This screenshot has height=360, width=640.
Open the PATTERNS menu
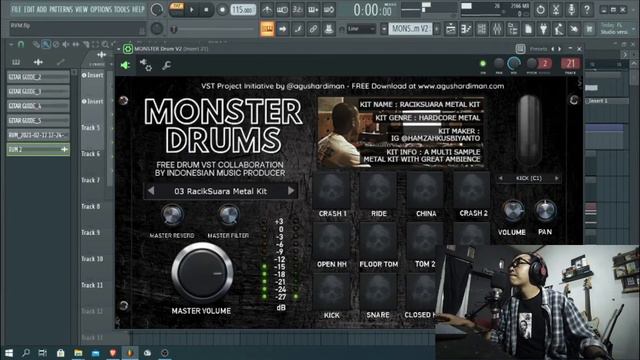pos(61,9)
